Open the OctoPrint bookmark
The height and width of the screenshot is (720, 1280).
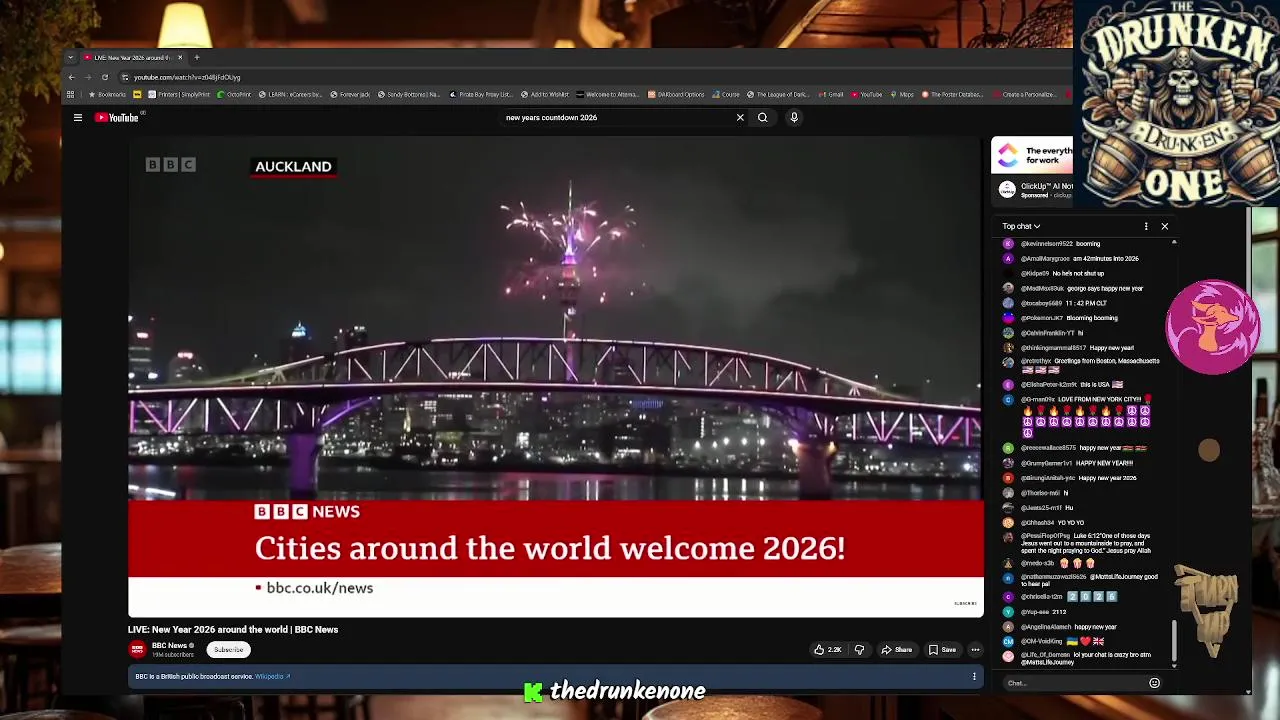[234, 95]
